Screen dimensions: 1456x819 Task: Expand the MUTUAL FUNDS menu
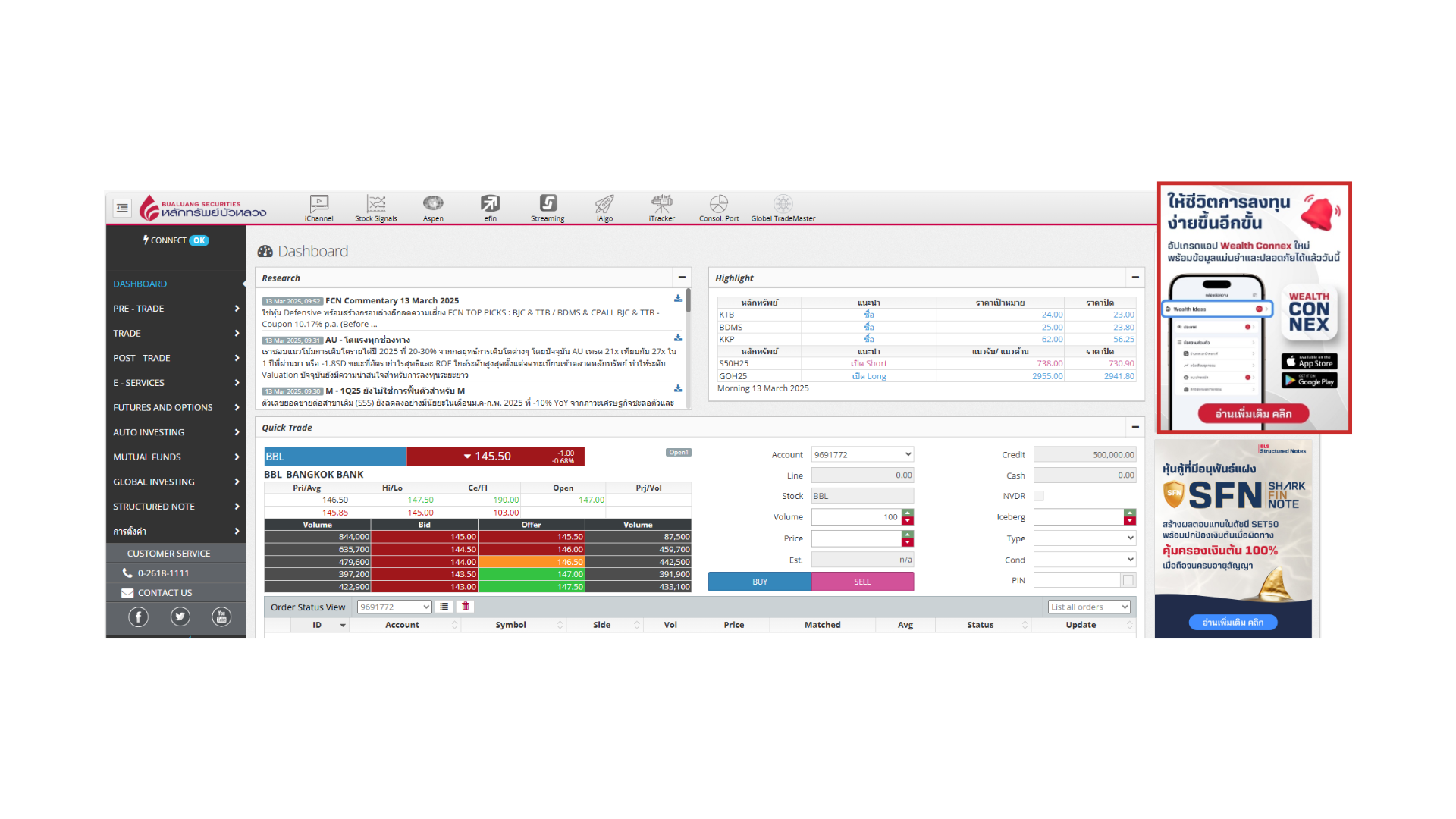176,457
